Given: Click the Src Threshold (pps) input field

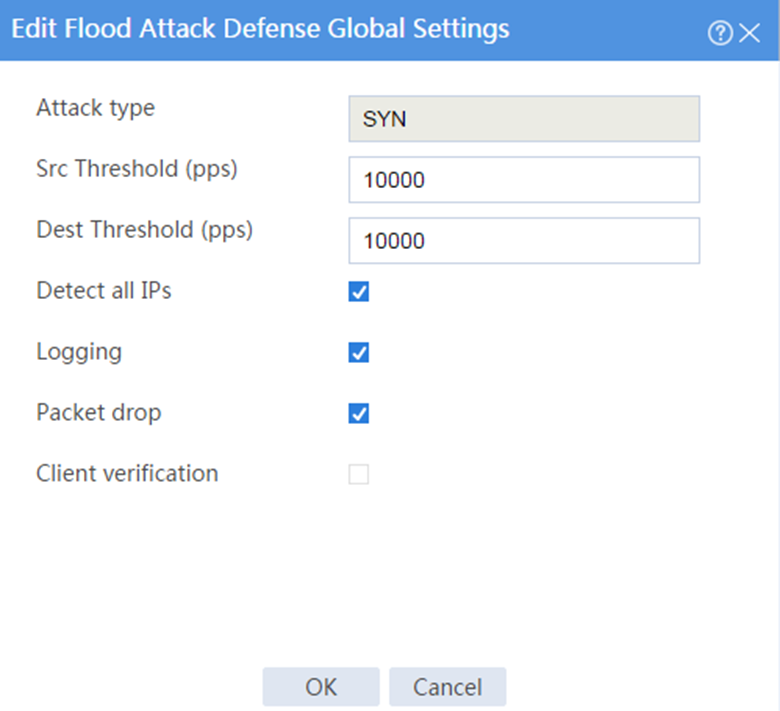Looking at the screenshot, I should 524,180.
